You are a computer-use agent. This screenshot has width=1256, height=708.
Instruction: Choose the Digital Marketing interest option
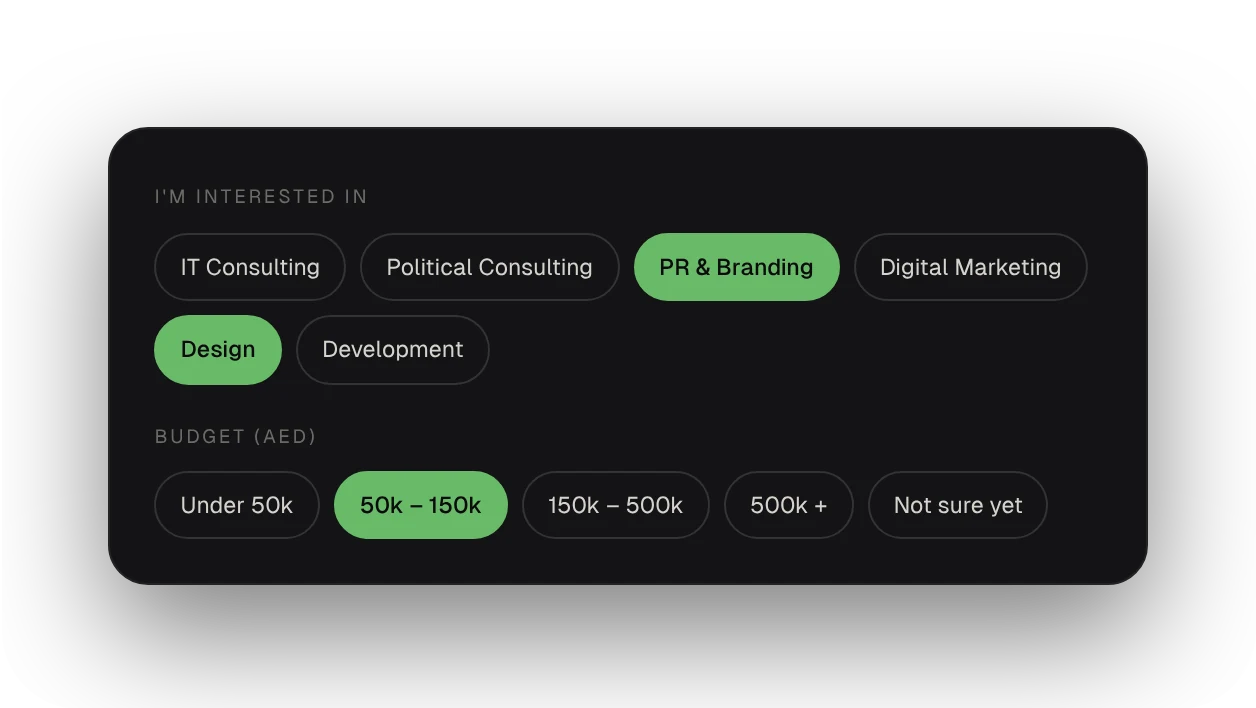click(970, 267)
